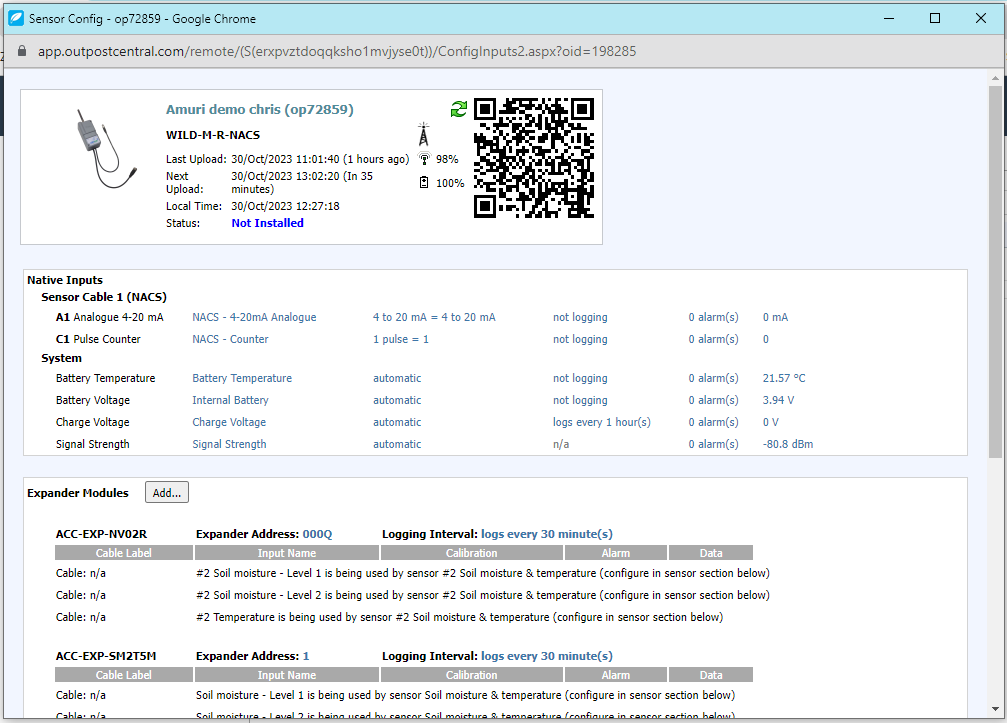Click inside the browser address bar
Screen dimensions: 1007x723
coord(400,49)
